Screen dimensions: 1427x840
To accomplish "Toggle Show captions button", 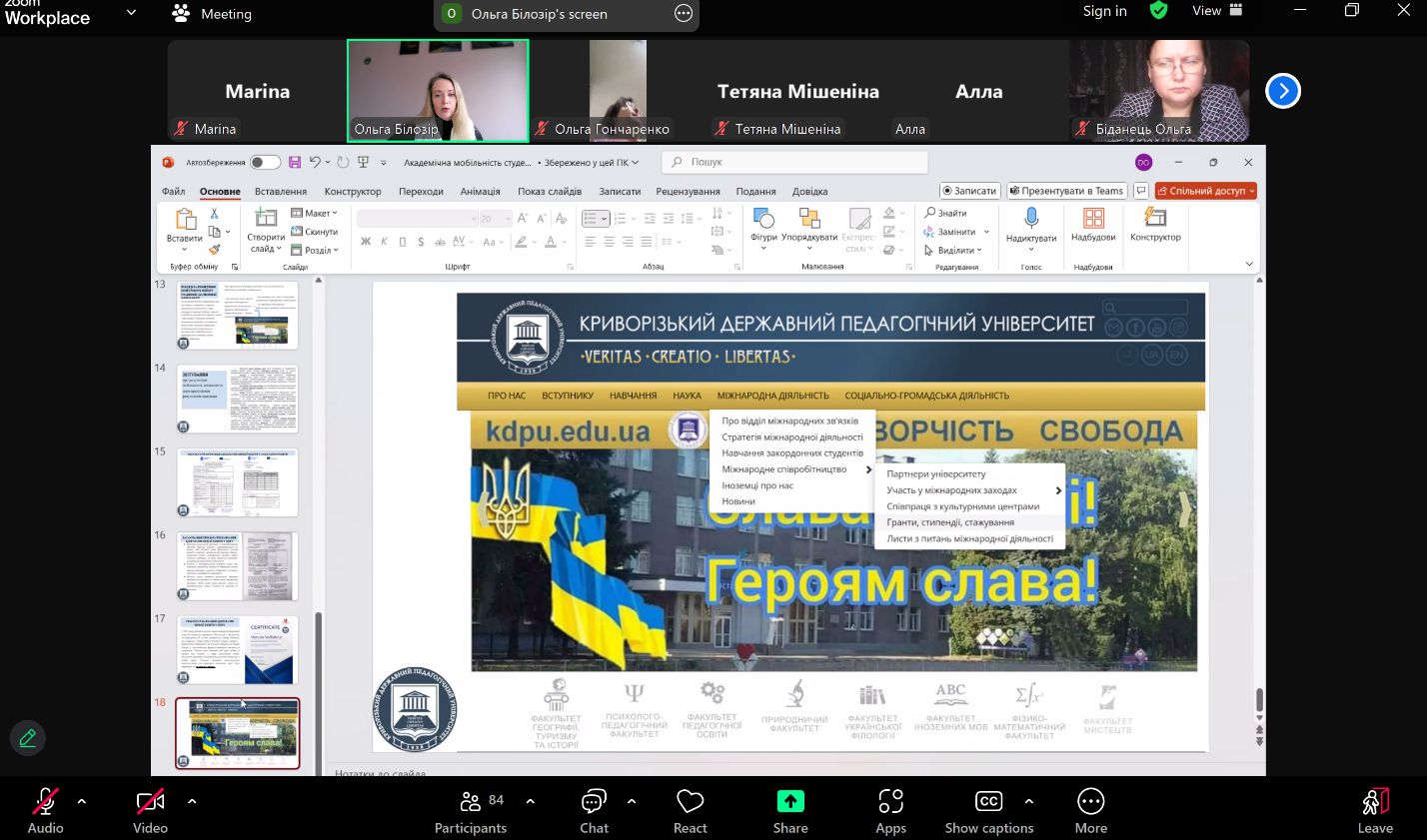I will click(988, 802).
